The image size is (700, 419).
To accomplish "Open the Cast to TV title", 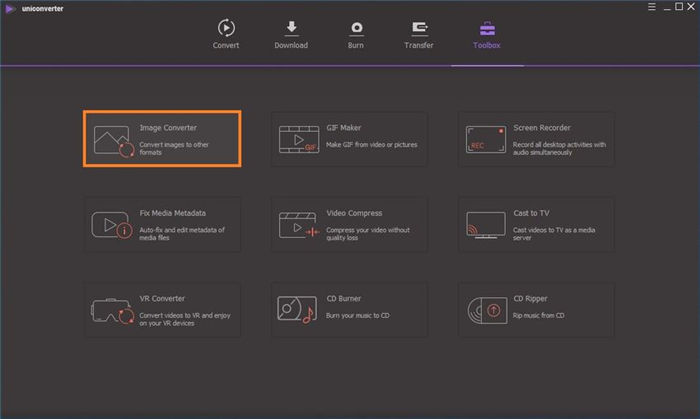I will tap(531, 213).
